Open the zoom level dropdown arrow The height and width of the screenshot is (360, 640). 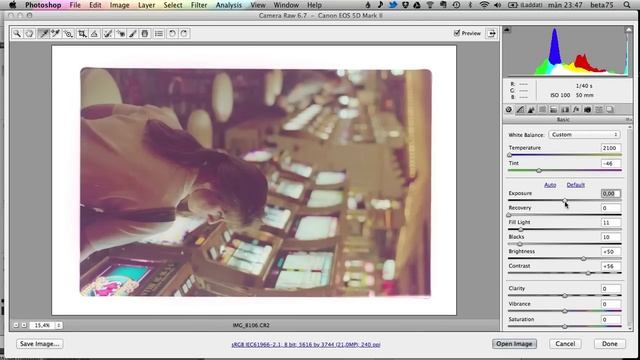[58, 325]
